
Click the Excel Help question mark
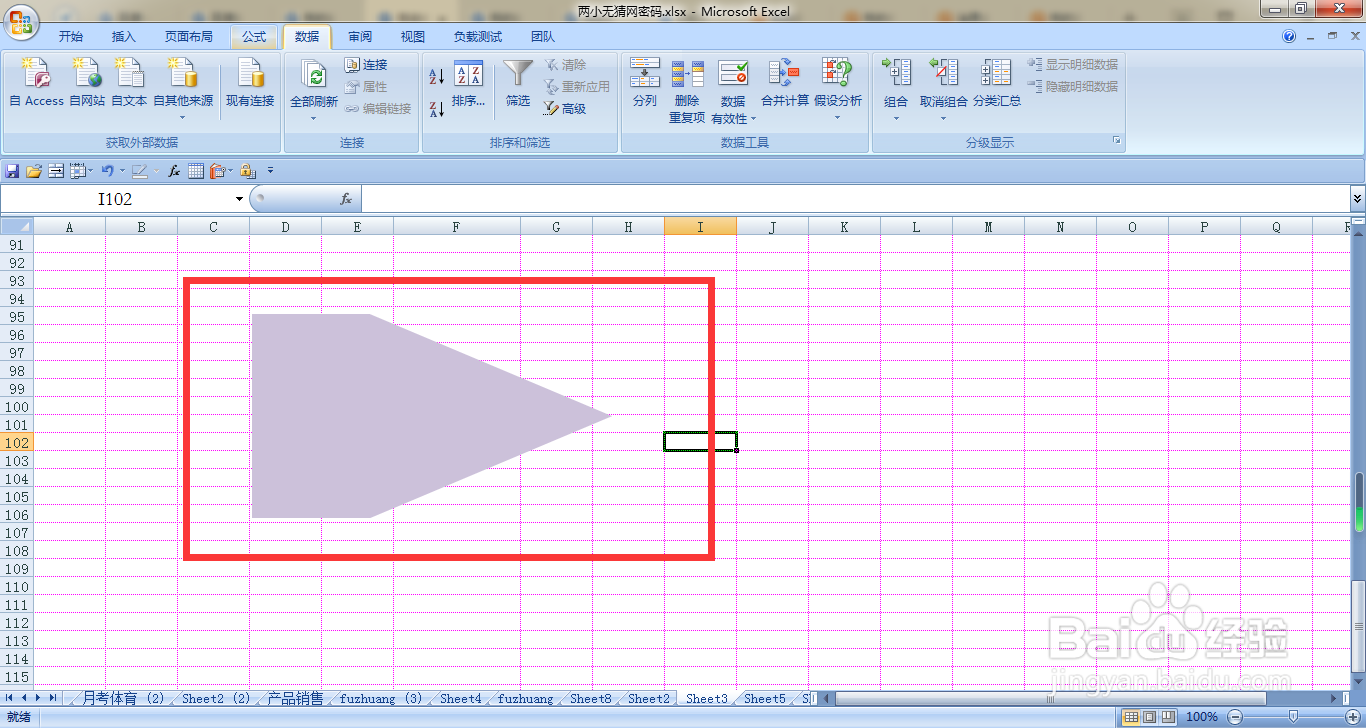pos(1289,37)
